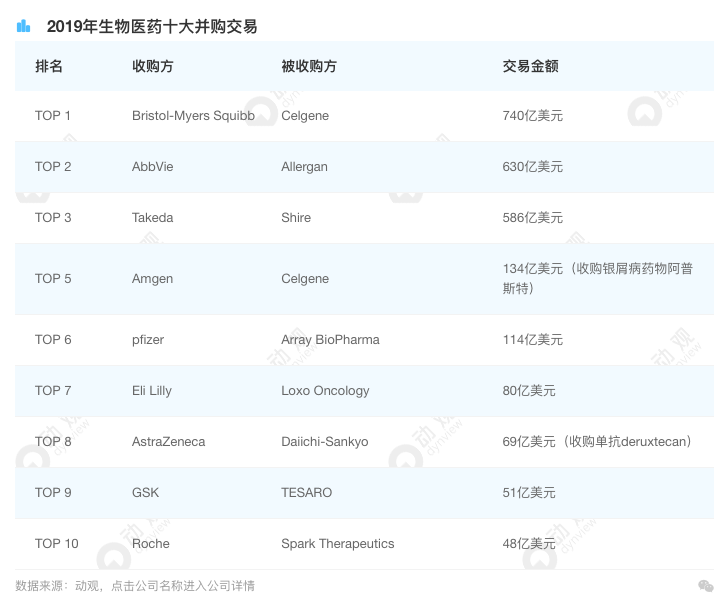
Task: Open Amgen company details
Action: coord(152,279)
